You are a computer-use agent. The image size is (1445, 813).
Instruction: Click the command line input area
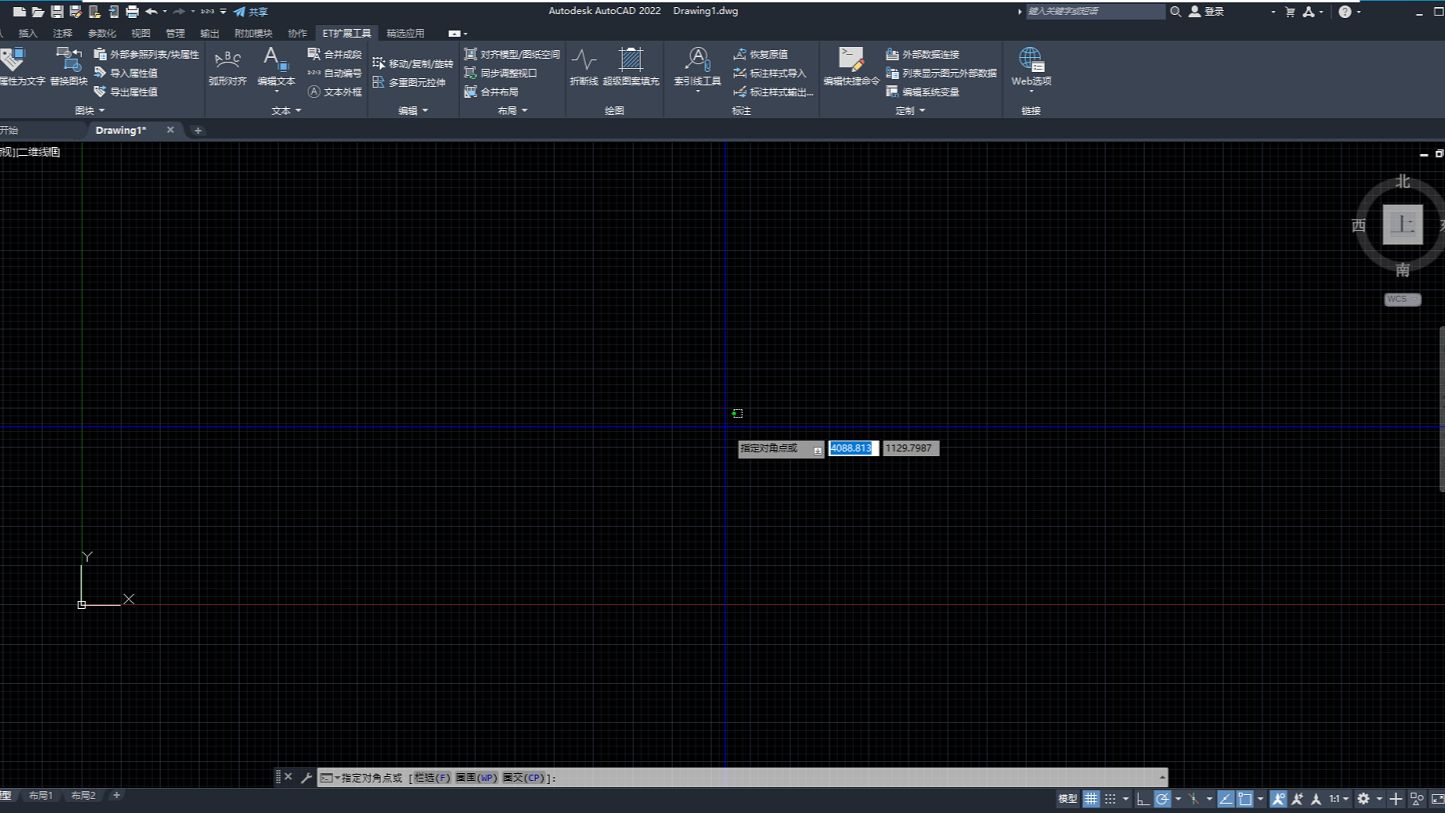pos(740,777)
